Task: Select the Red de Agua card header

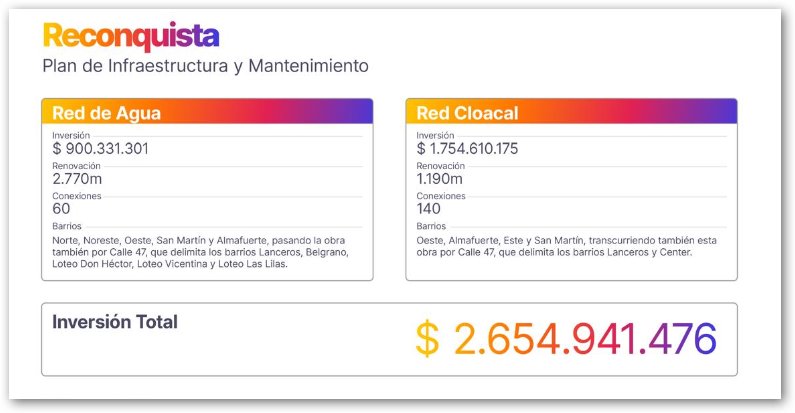Action: coord(207,112)
